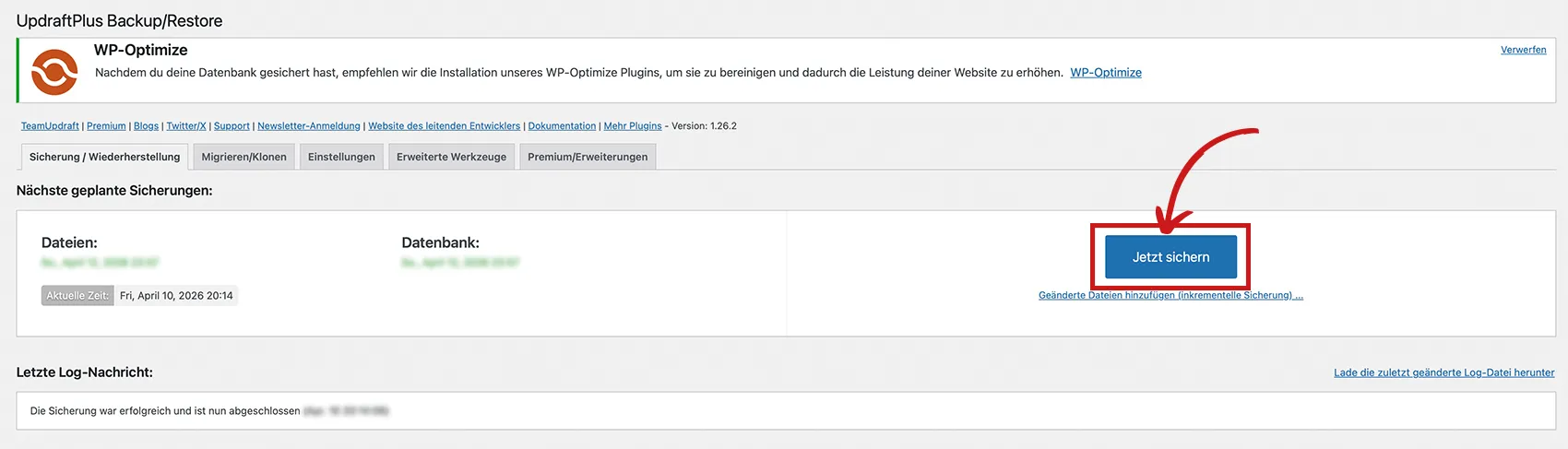Click the Newsletter-Anmeldung link
This screenshot has height=449, width=1568.
(309, 126)
